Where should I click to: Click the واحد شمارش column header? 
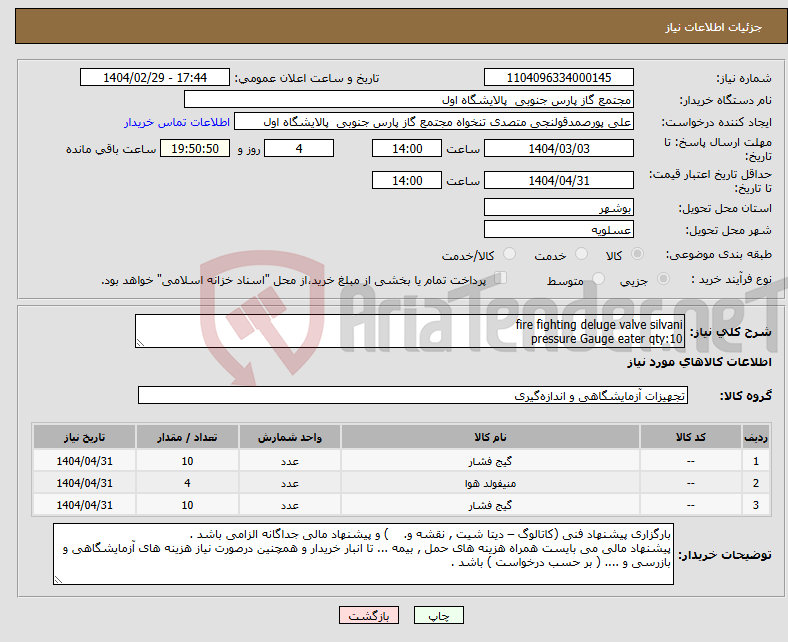tap(290, 437)
